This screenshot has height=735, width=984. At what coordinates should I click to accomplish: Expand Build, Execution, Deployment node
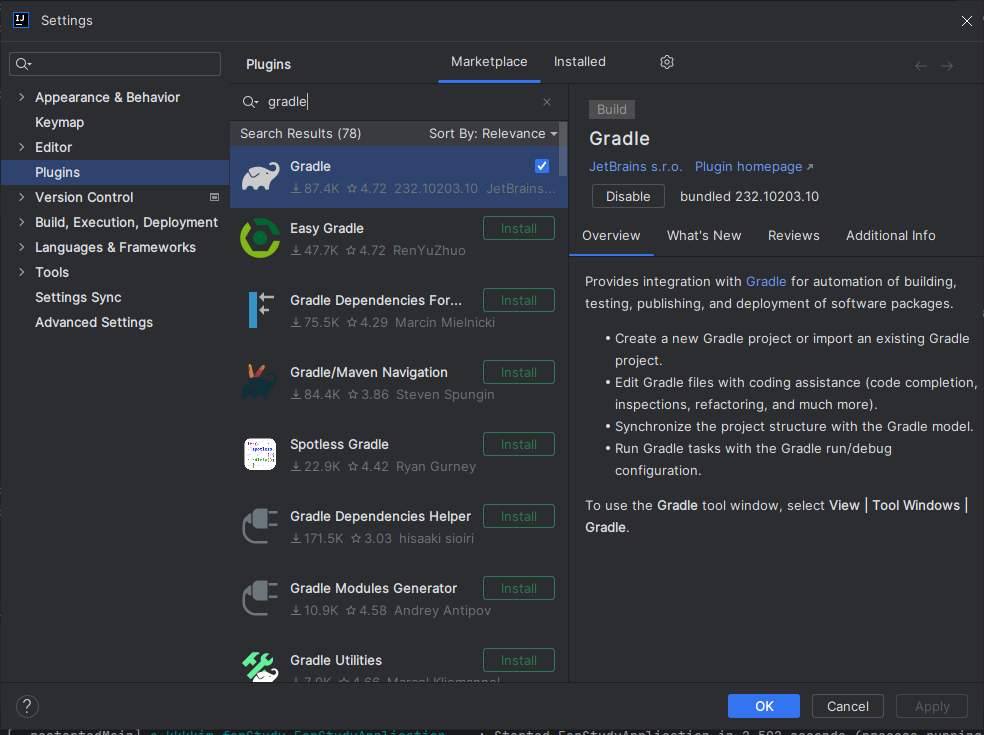pos(22,222)
